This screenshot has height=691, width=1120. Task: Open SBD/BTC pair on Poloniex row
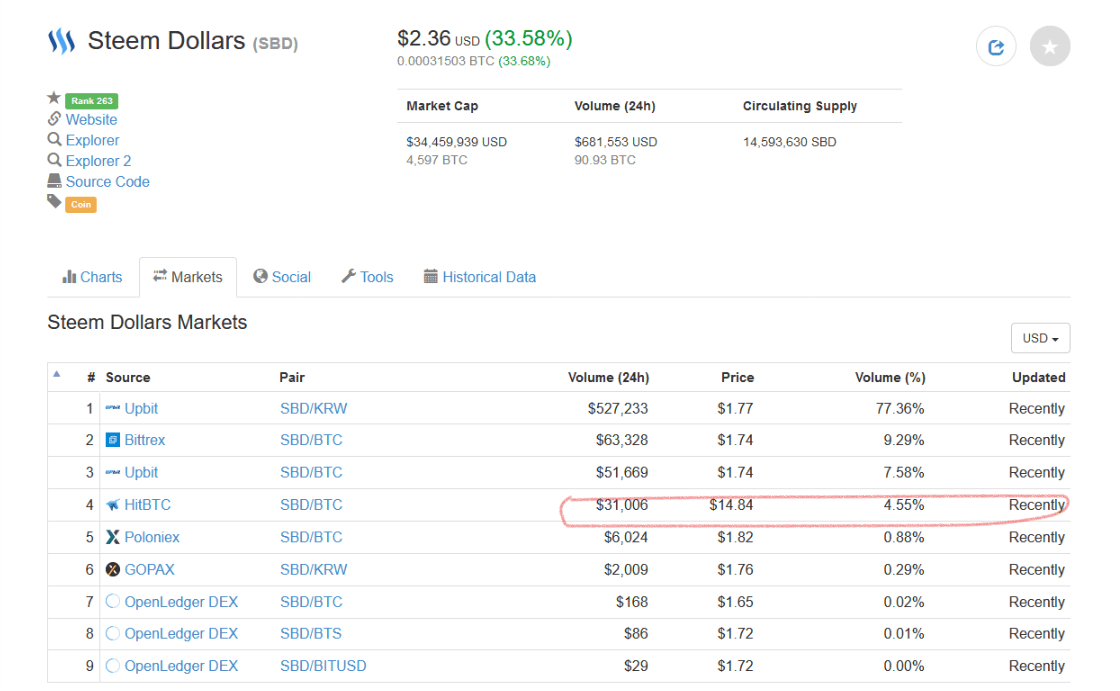[311, 537]
